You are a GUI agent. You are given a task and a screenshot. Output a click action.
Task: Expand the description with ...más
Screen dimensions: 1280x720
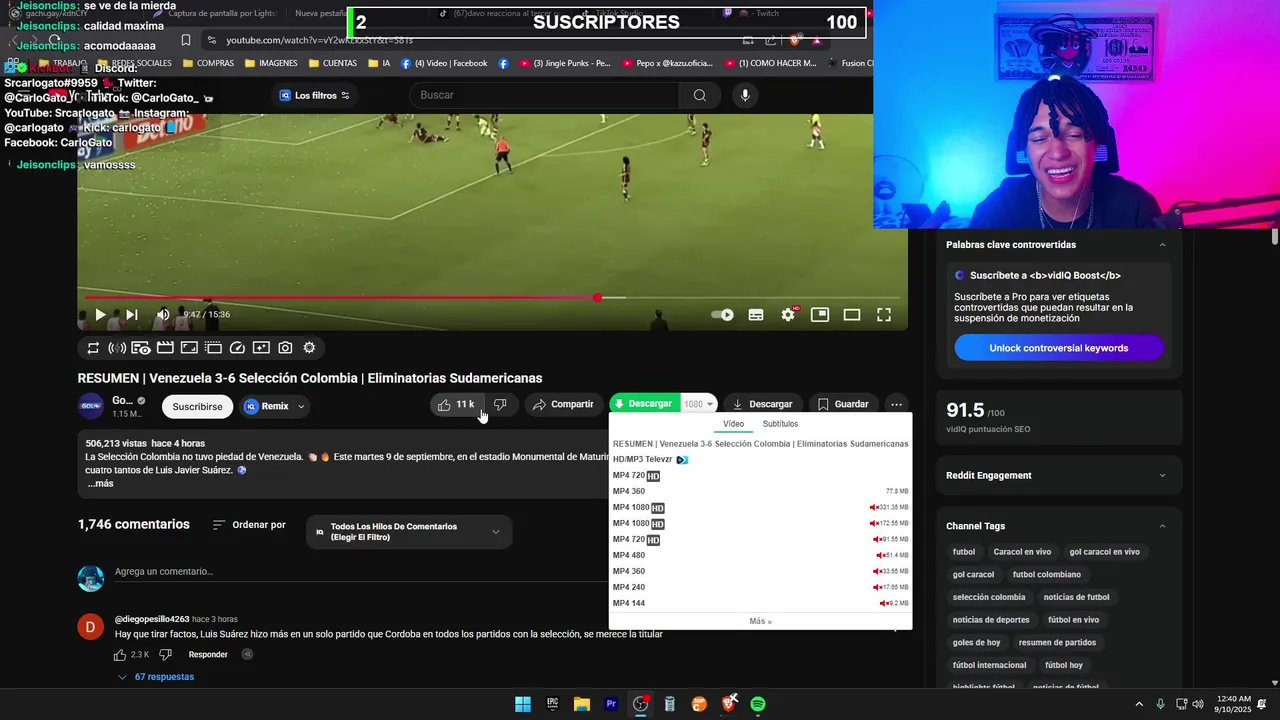point(100,484)
